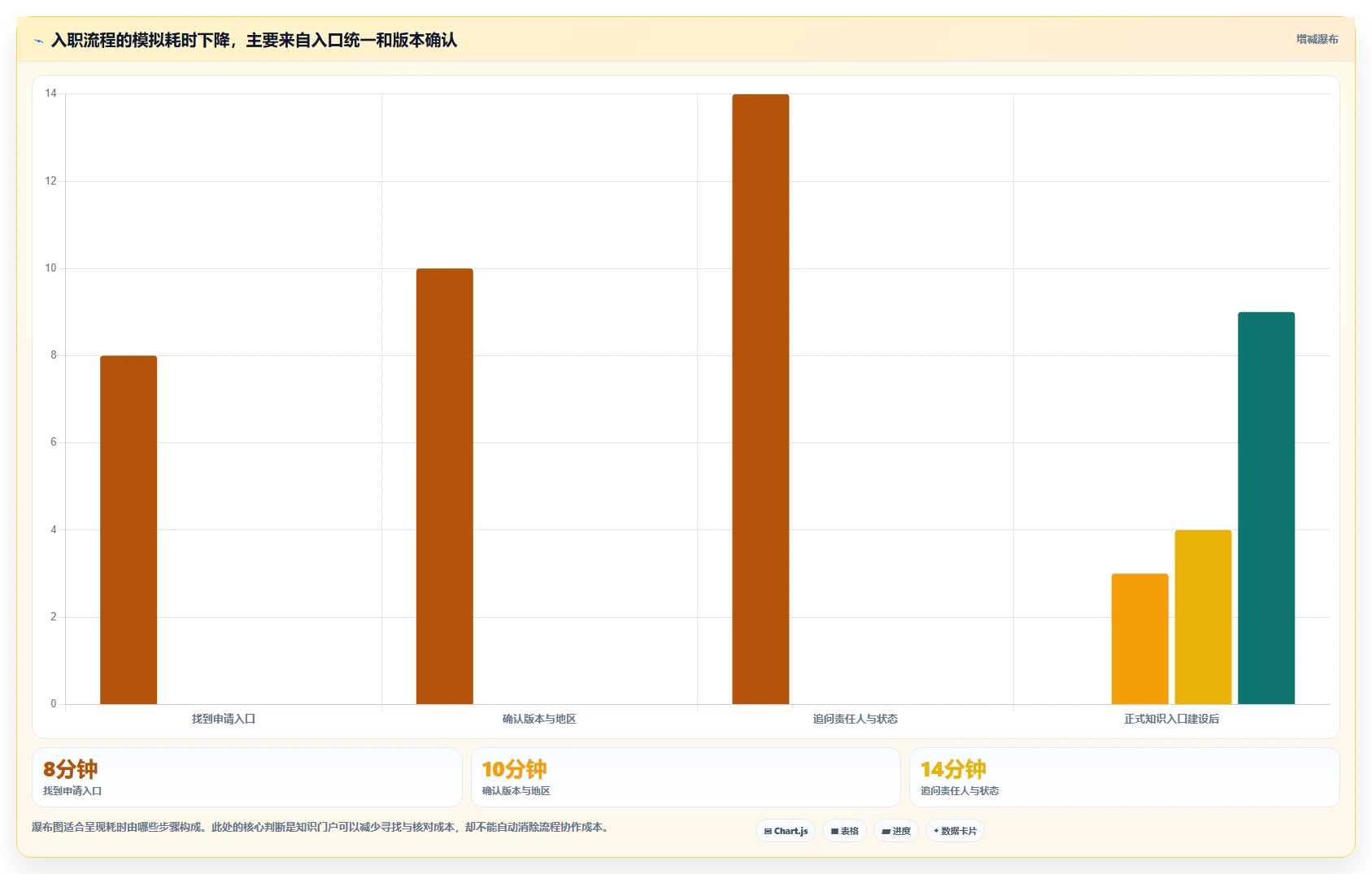Click footnote text starting 瀑布图适合呈现耗时
Viewport: 1372px width, 874px height.
[x=320, y=827]
